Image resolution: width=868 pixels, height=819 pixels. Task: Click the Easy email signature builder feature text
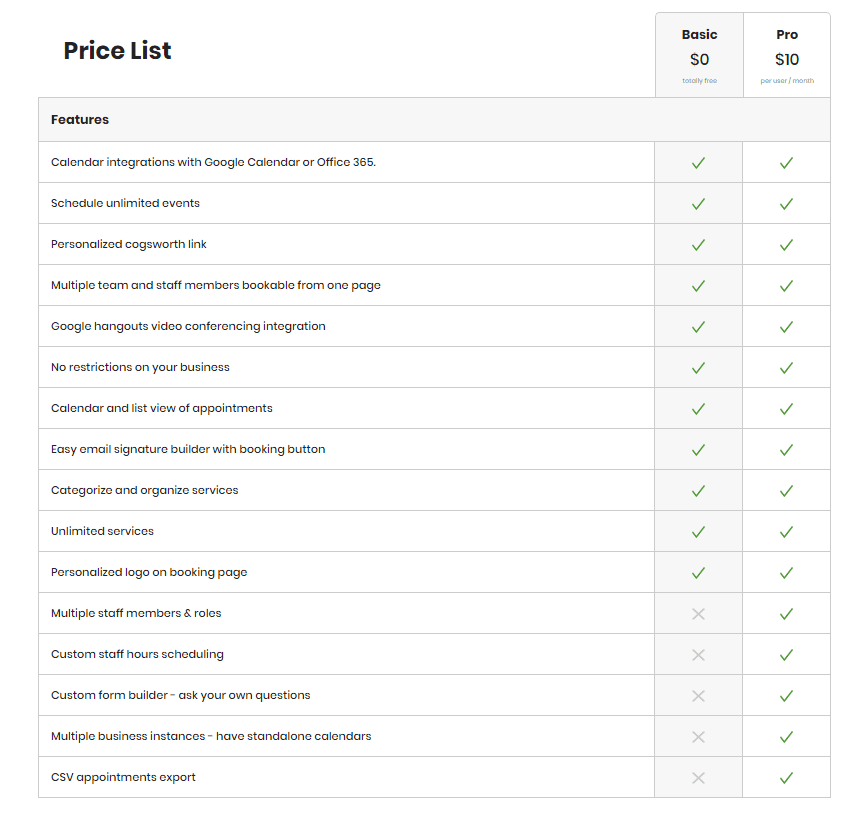[188, 449]
